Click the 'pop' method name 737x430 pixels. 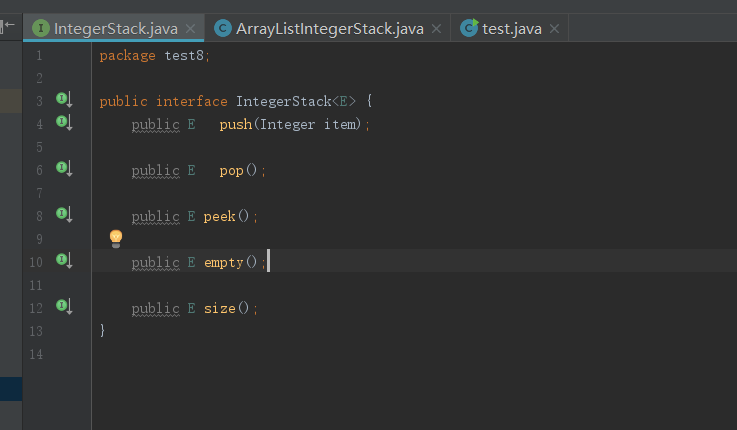[231, 171]
